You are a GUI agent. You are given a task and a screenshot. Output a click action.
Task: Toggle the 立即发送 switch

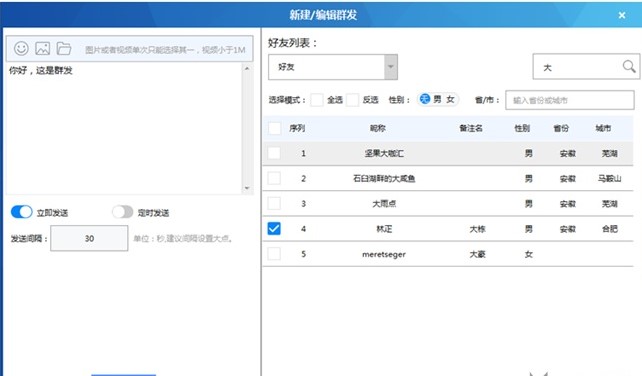tap(21, 212)
